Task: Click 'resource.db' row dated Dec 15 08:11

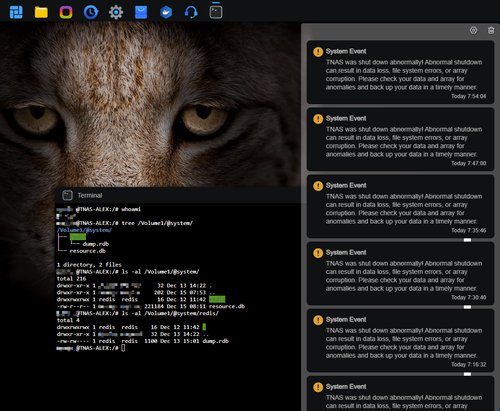Action: (151, 306)
